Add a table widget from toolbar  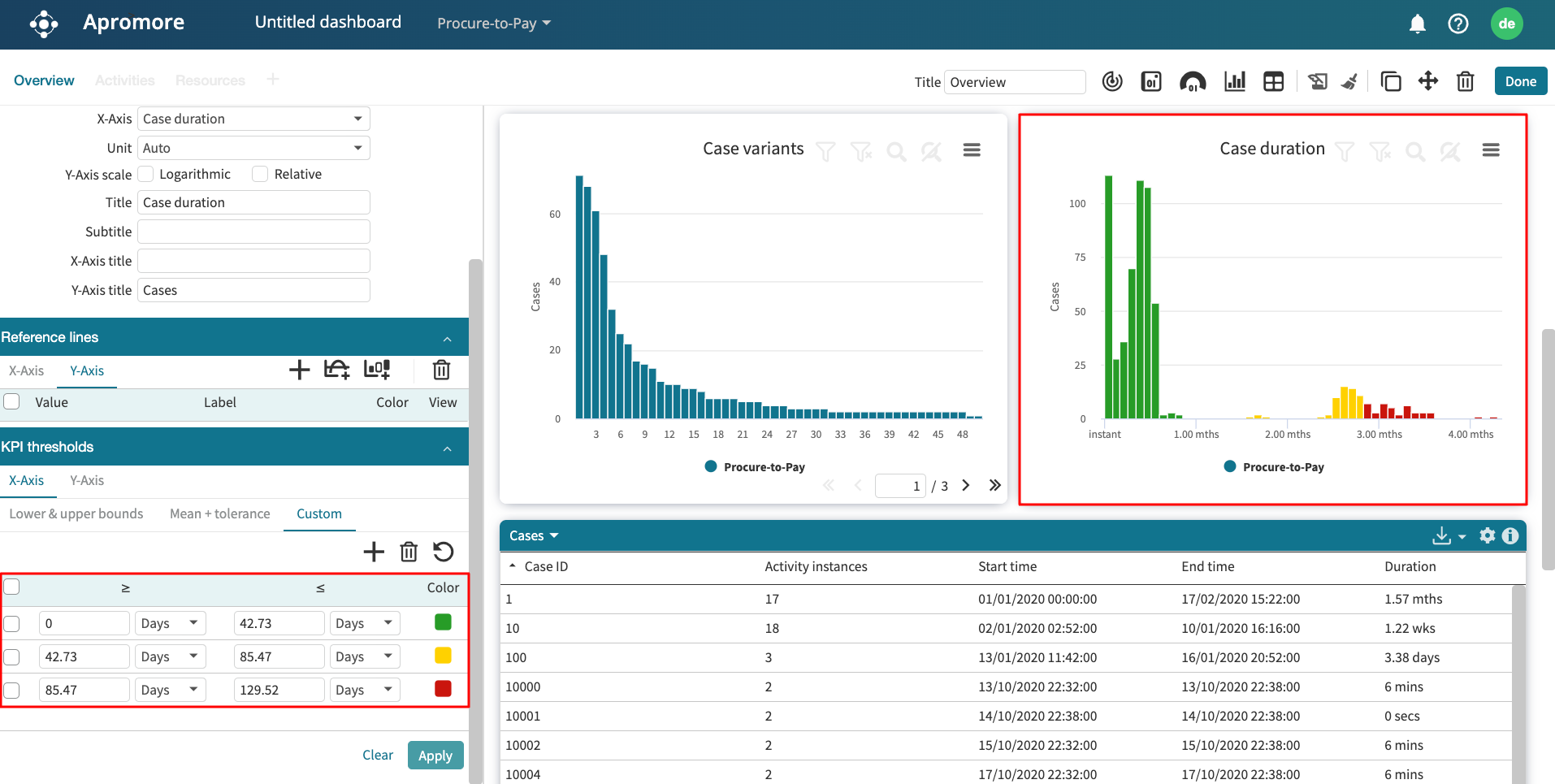coord(1273,81)
